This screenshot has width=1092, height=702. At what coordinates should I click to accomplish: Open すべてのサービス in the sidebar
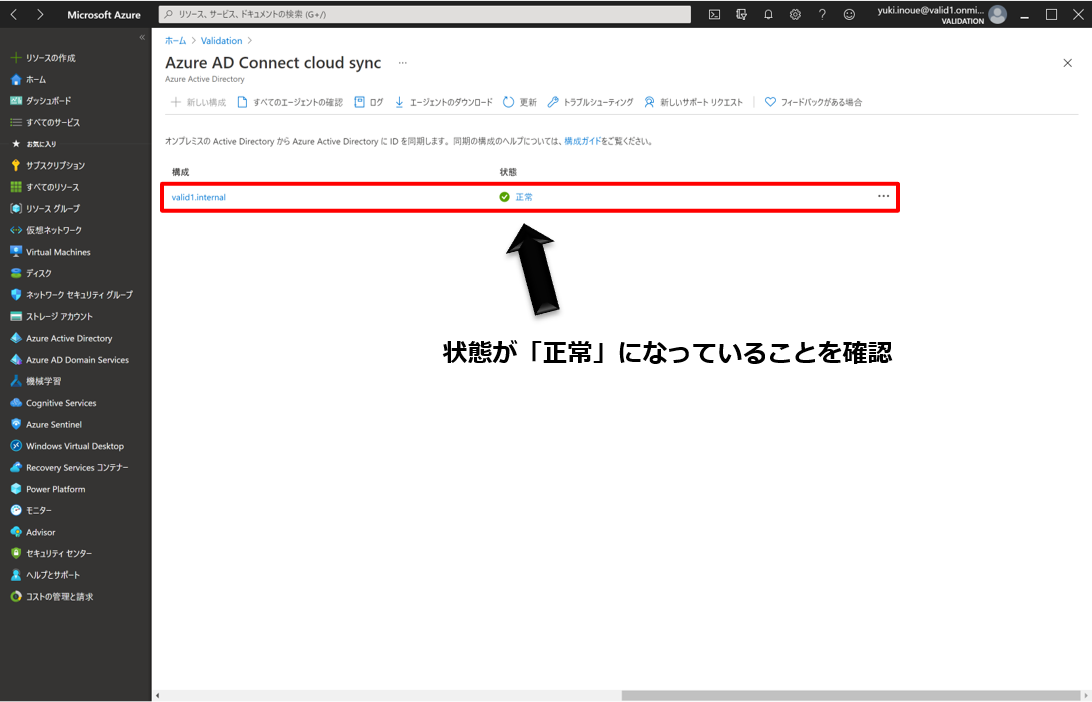(x=45, y=123)
